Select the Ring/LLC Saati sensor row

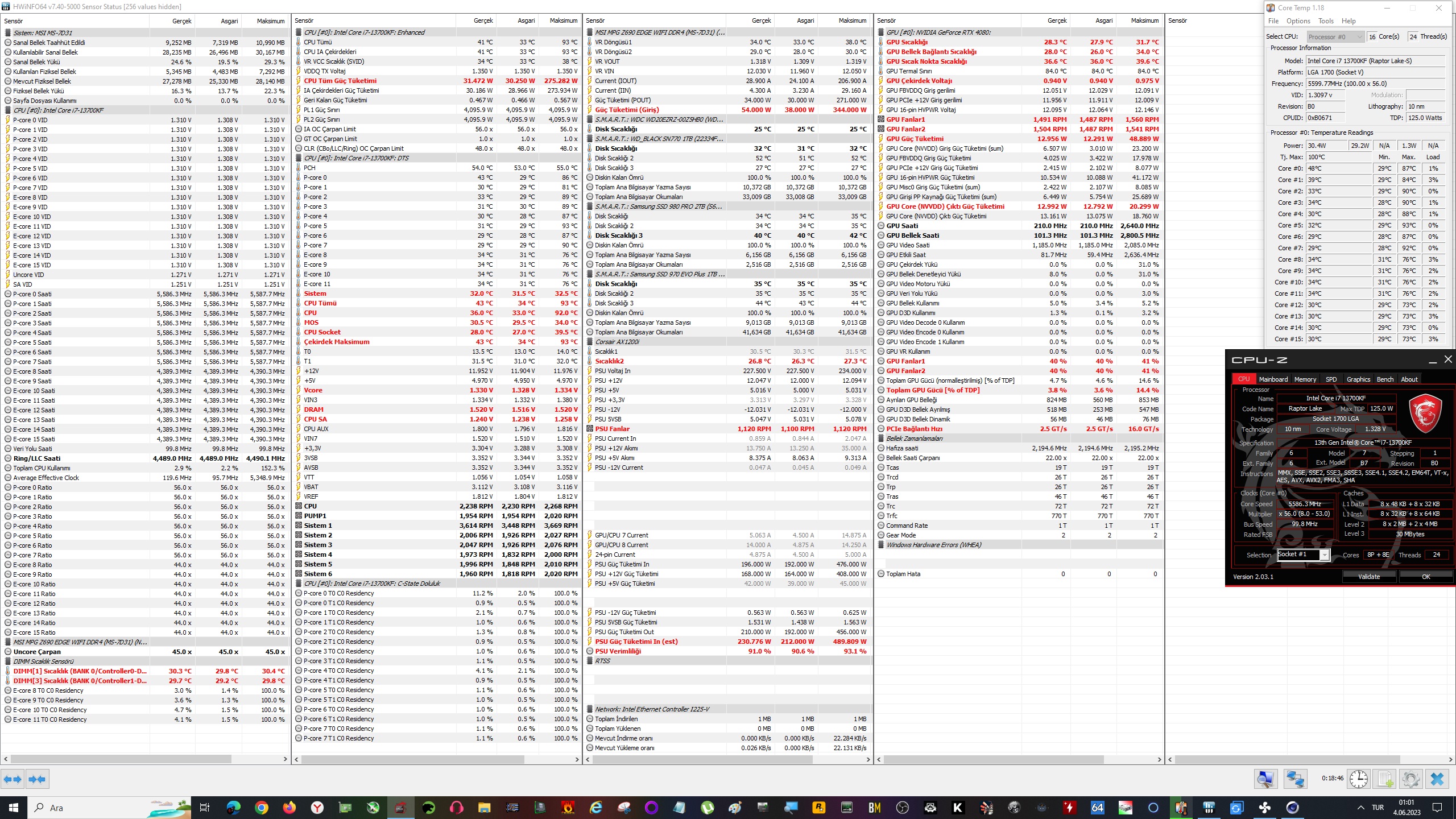[146, 458]
